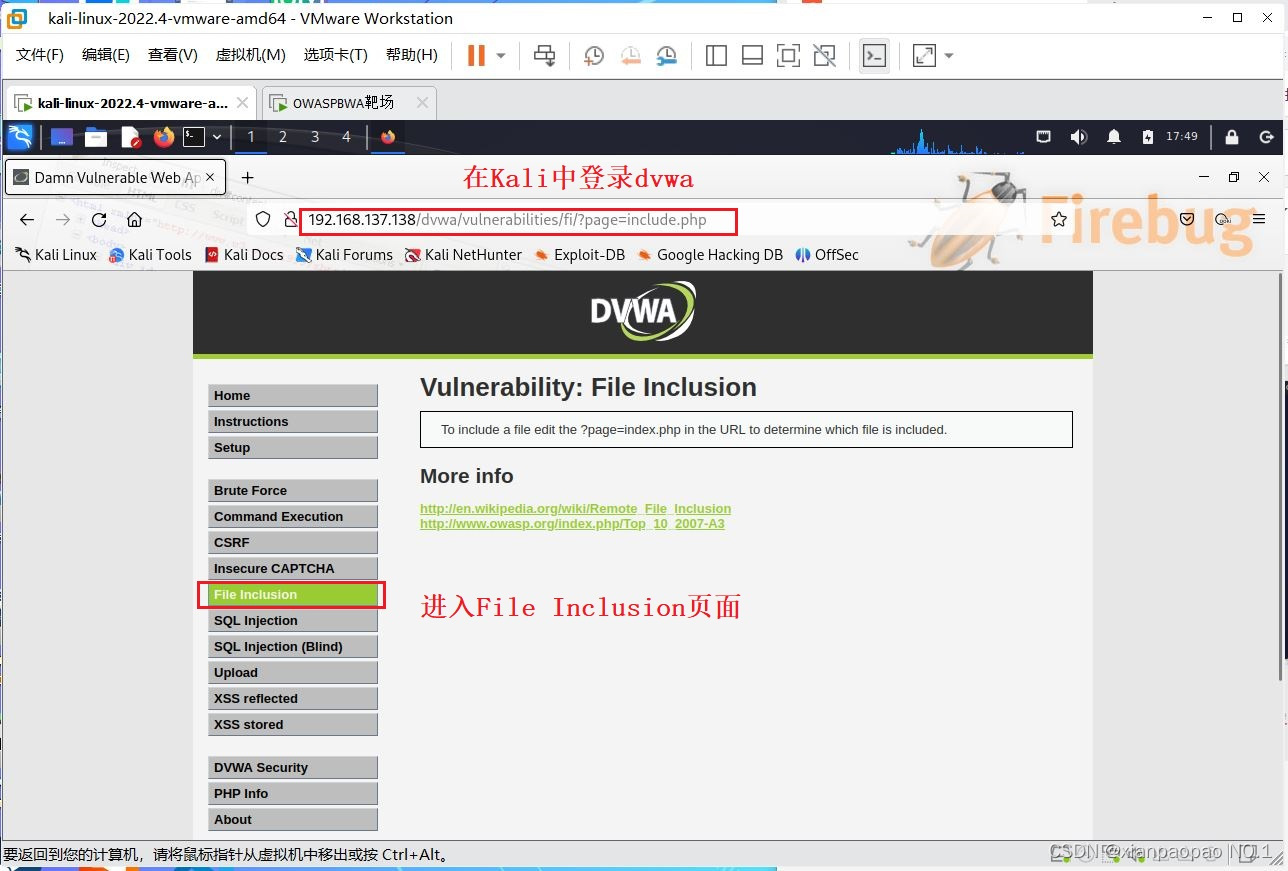Select the kali-linux-2022.4-vmware VM tab

coord(131,102)
